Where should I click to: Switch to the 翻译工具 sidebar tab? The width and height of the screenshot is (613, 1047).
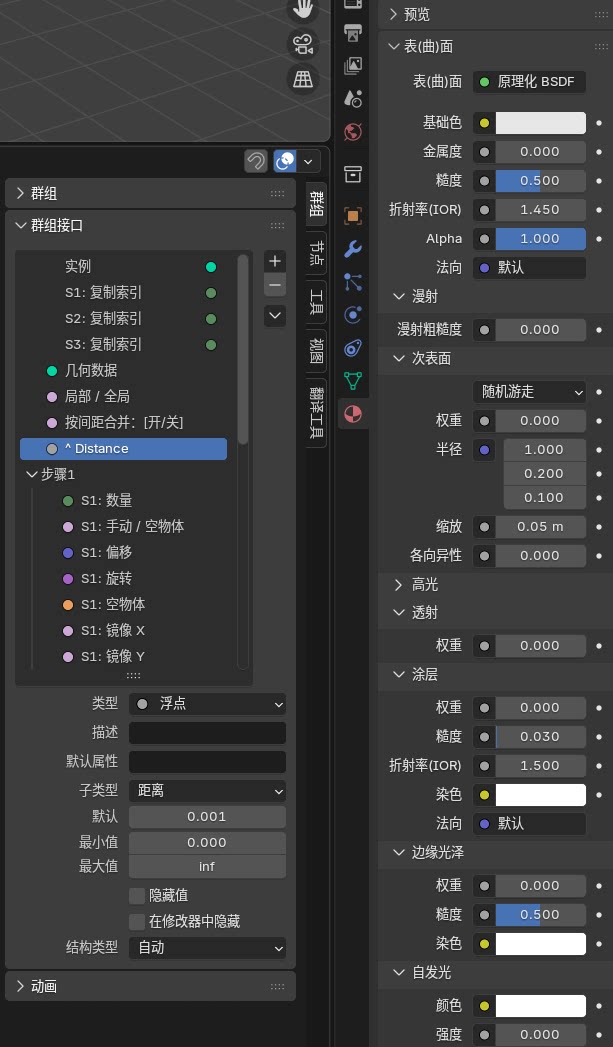click(x=317, y=412)
